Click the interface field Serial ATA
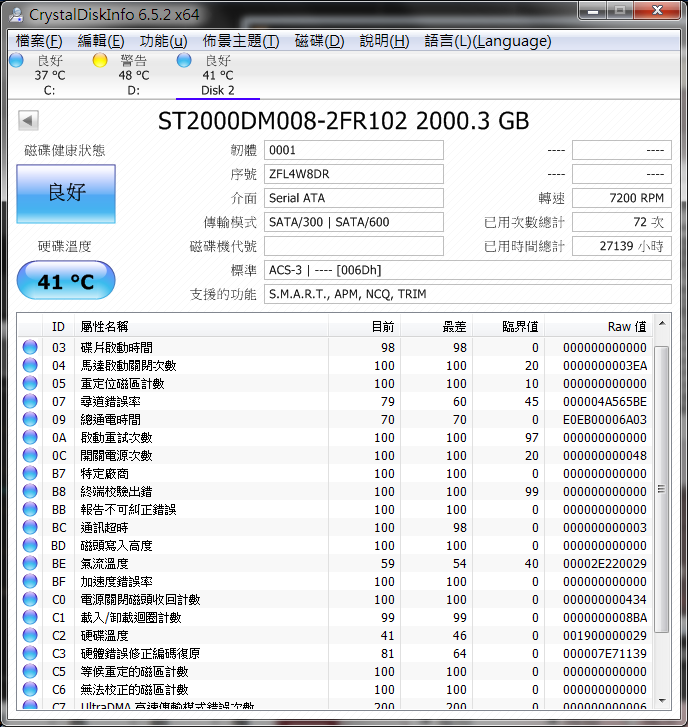Viewport: 688px width, 727px height. (x=354, y=198)
